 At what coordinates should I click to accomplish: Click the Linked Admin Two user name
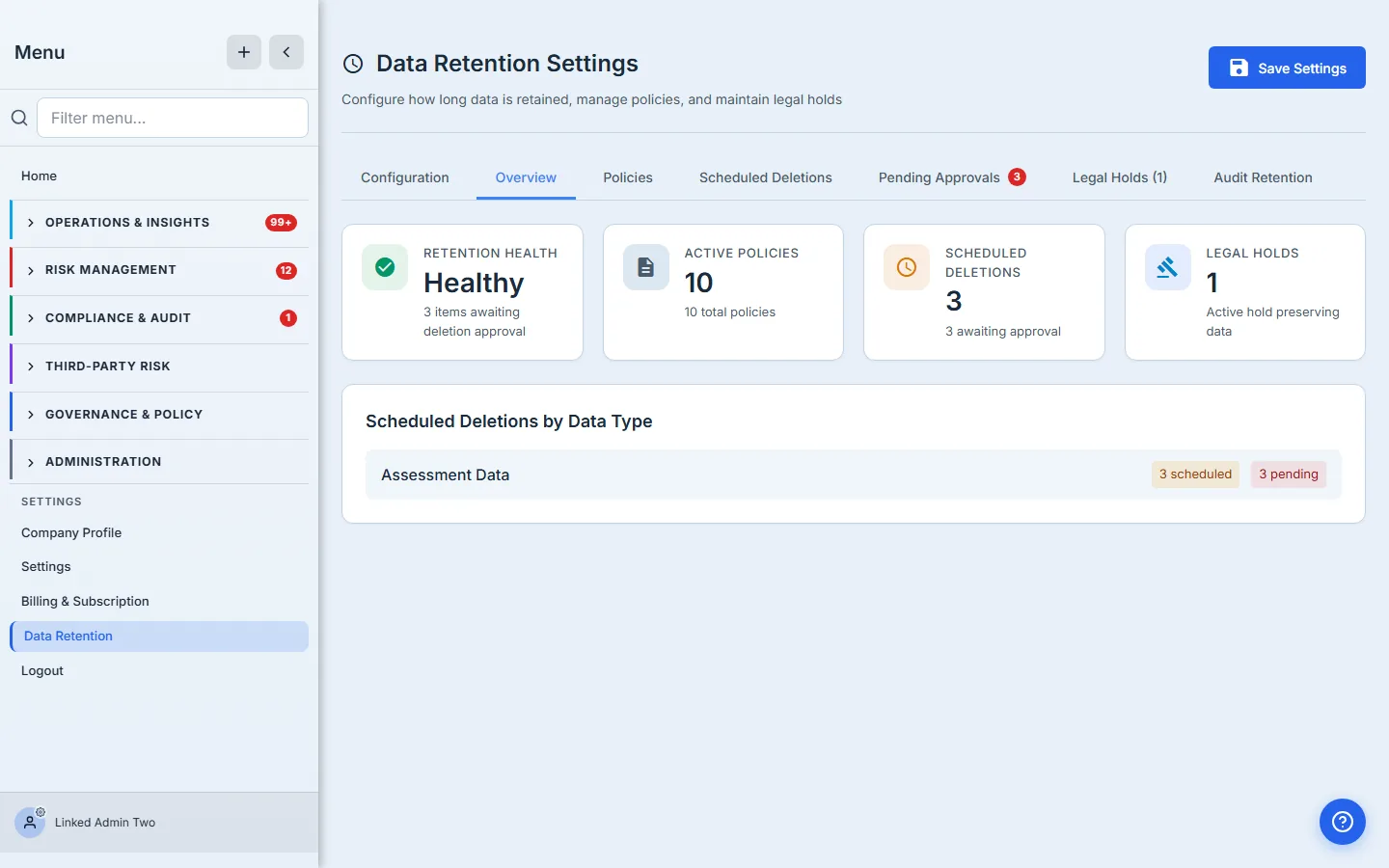point(105,823)
